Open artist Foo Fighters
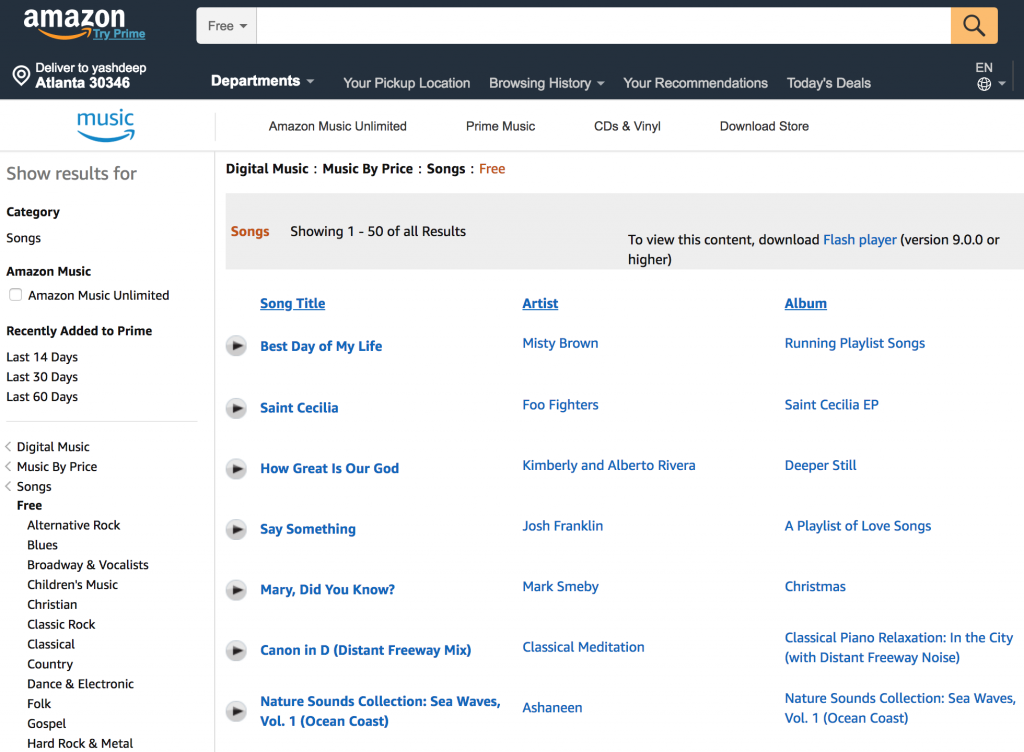This screenshot has height=752, width=1024. coord(560,405)
